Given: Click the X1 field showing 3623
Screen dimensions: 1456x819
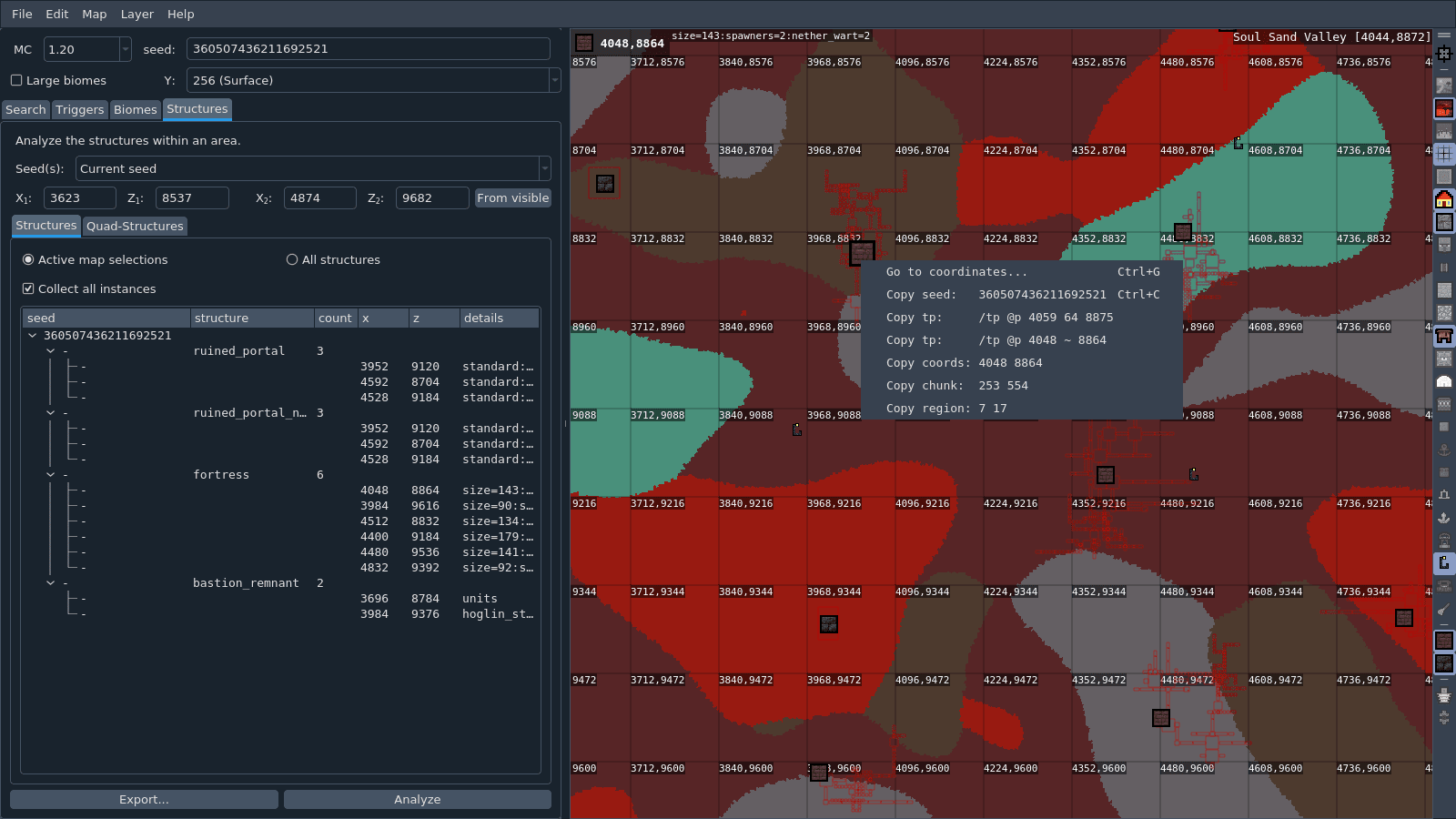Looking at the screenshot, I should click(x=79, y=197).
